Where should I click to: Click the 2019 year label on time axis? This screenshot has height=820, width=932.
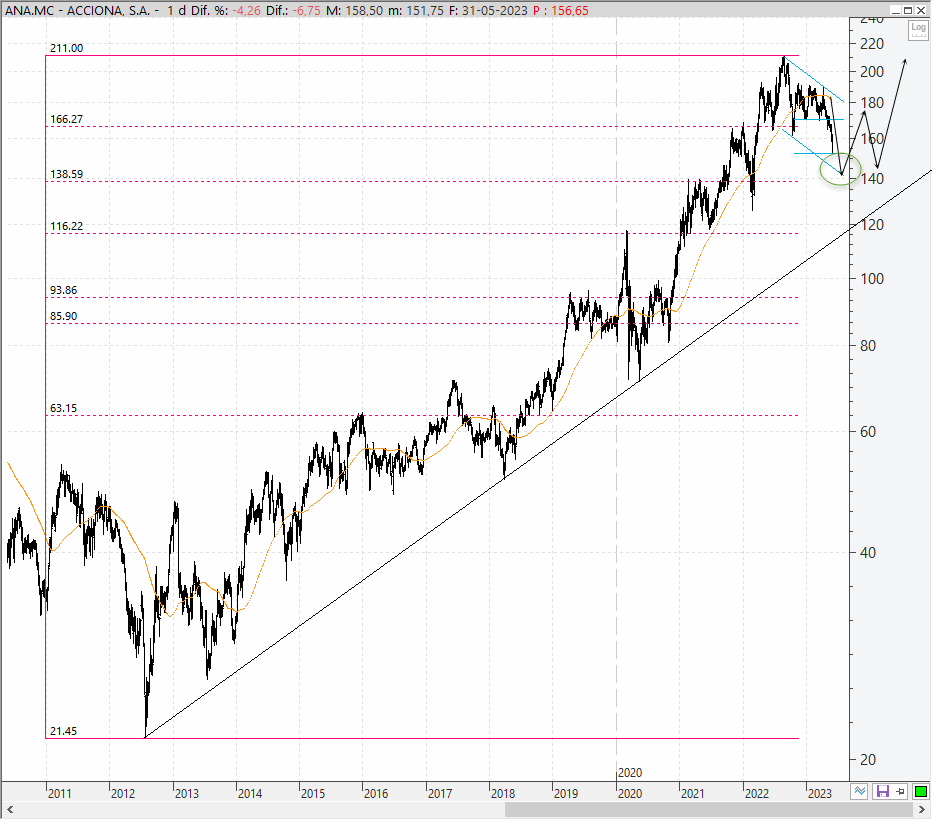point(566,793)
